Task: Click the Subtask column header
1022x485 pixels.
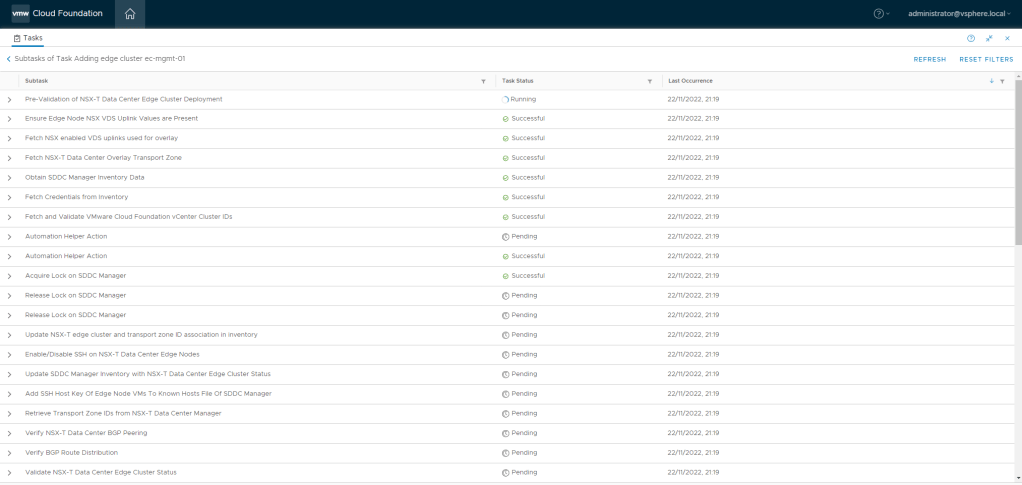Action: [x=37, y=81]
